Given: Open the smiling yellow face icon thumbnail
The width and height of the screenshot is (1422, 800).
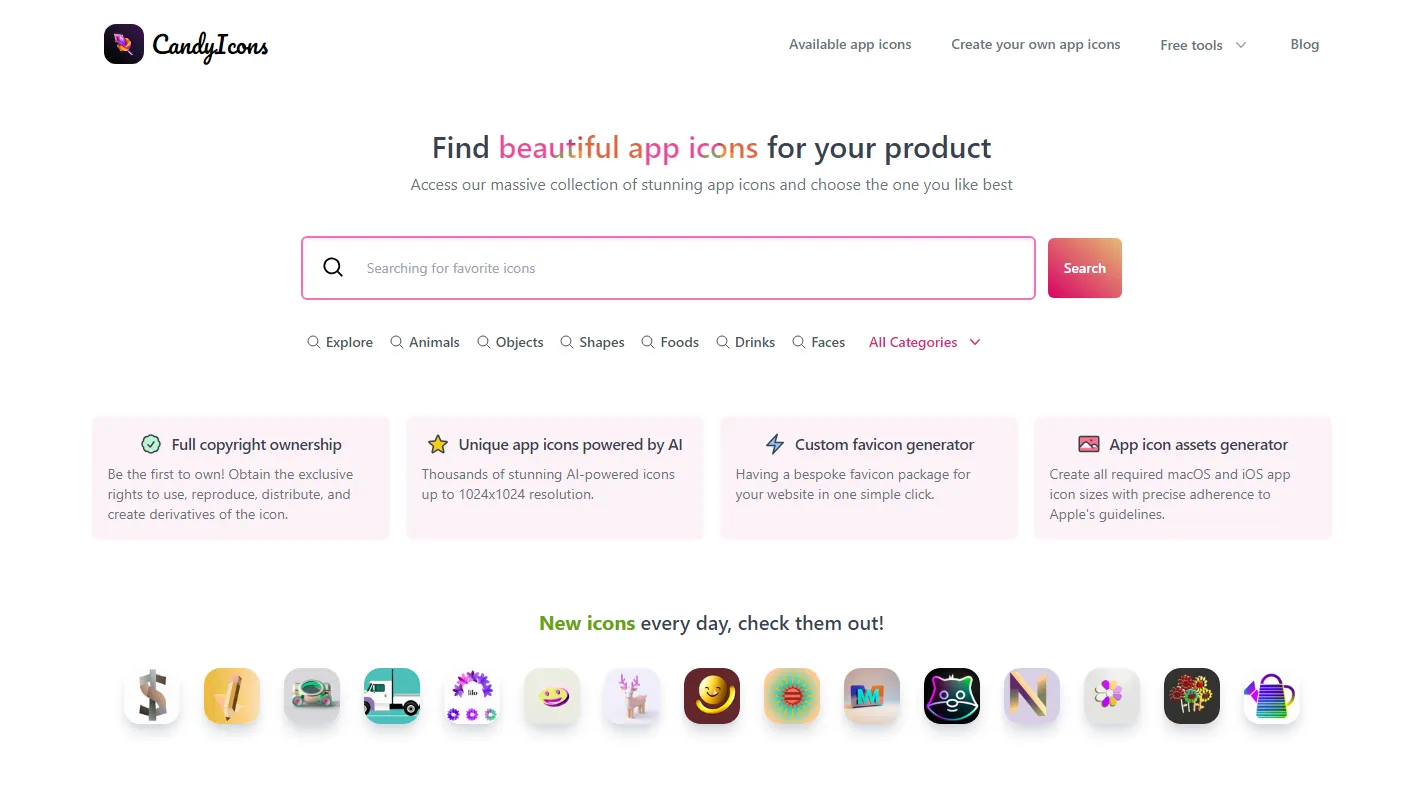Looking at the screenshot, I should (x=712, y=696).
